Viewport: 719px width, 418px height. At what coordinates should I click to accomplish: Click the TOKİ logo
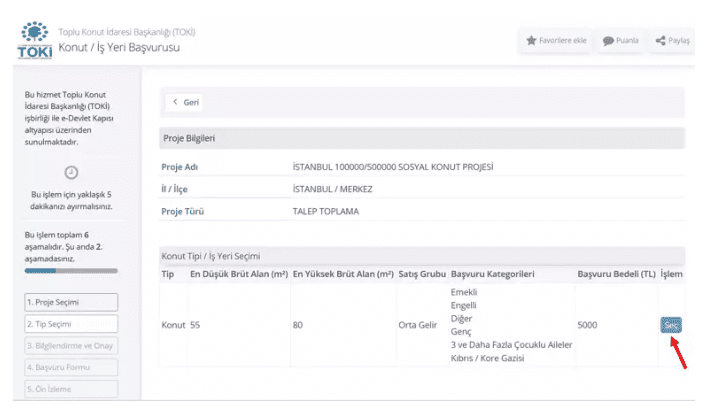click(36, 39)
